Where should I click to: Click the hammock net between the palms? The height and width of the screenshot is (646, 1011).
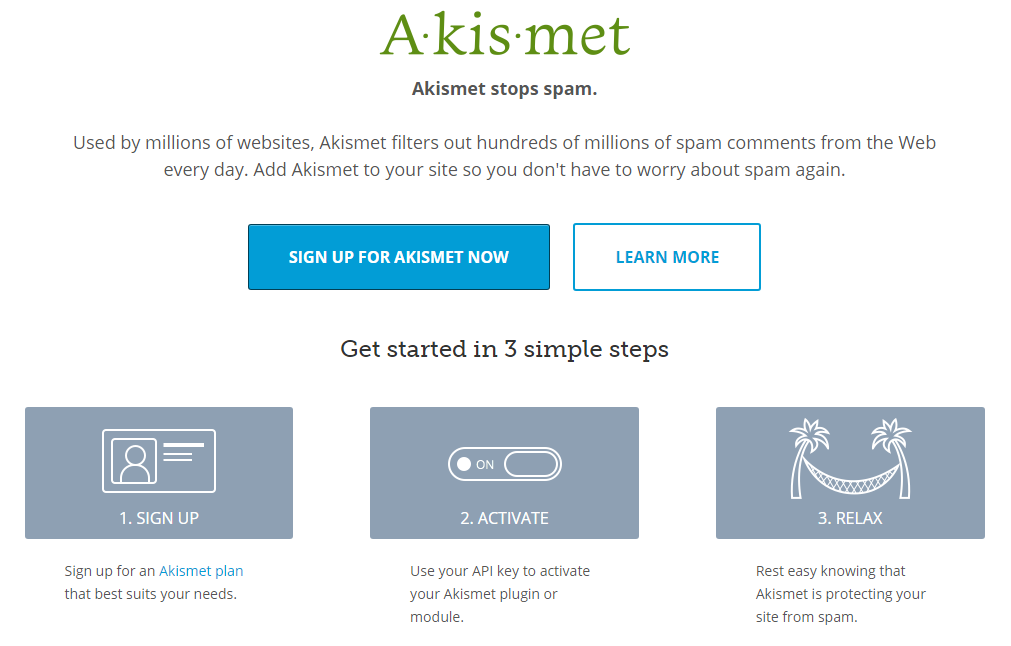coord(850,477)
